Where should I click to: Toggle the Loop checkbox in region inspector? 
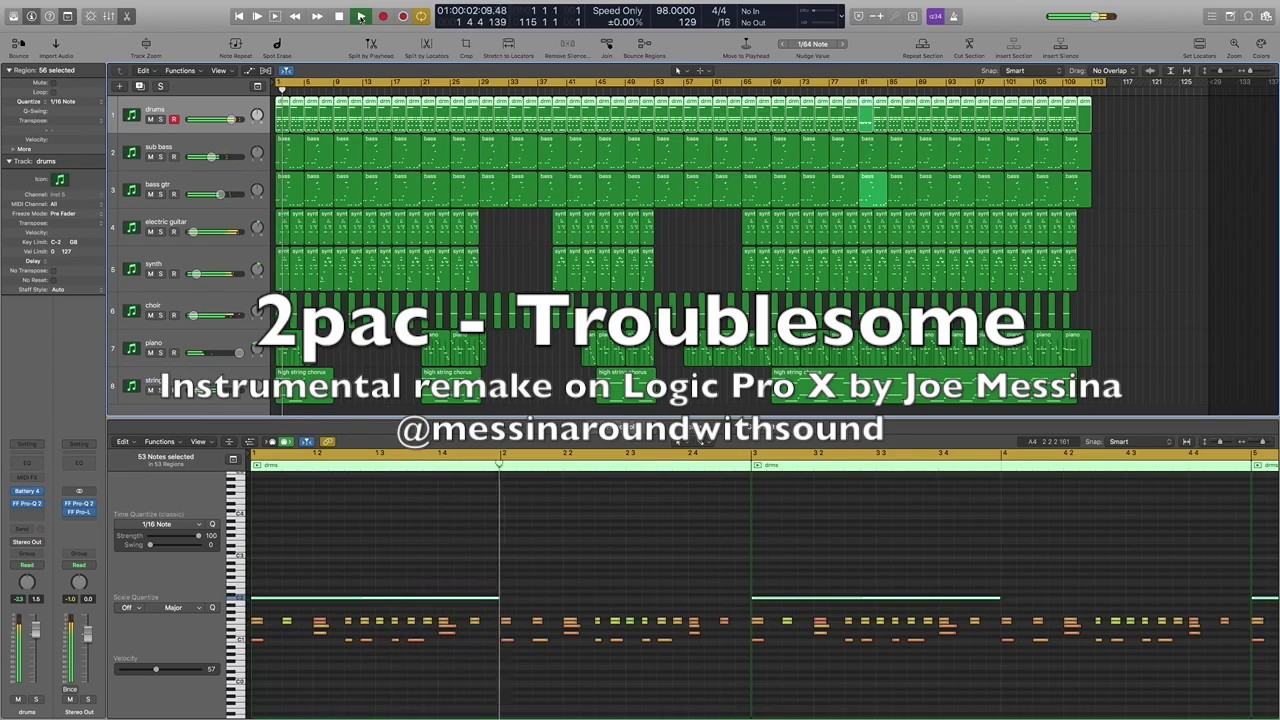[53, 92]
